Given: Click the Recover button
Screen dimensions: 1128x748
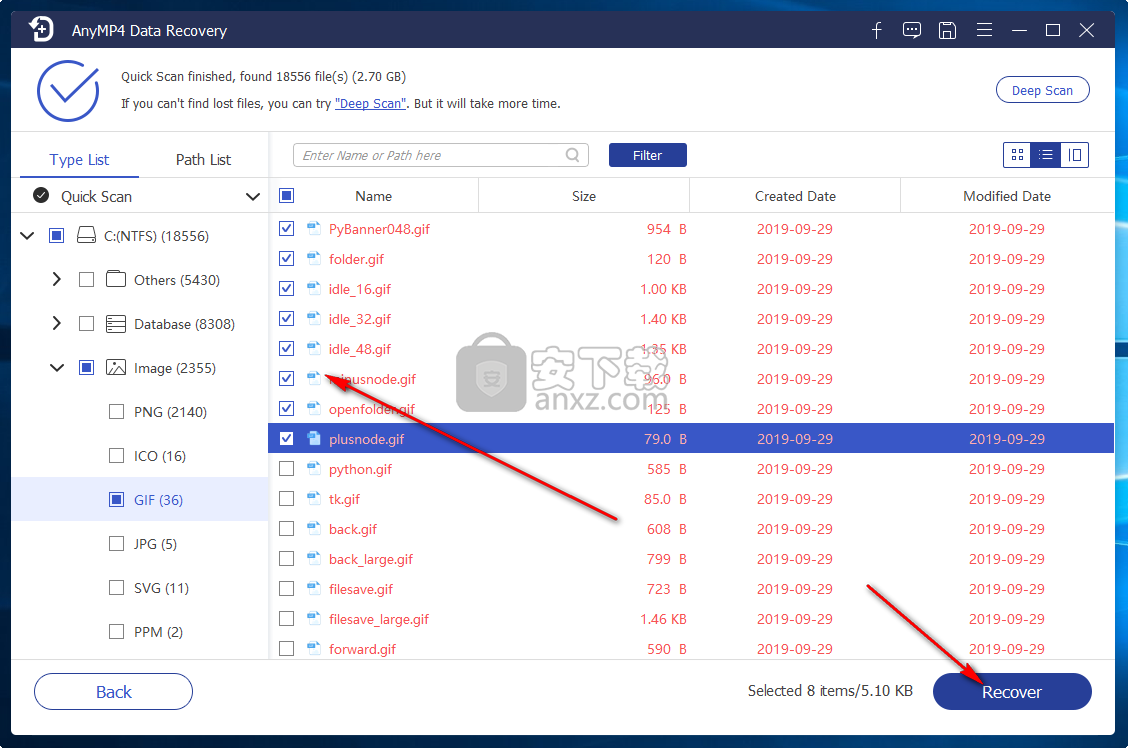Looking at the screenshot, I should [x=1012, y=691].
